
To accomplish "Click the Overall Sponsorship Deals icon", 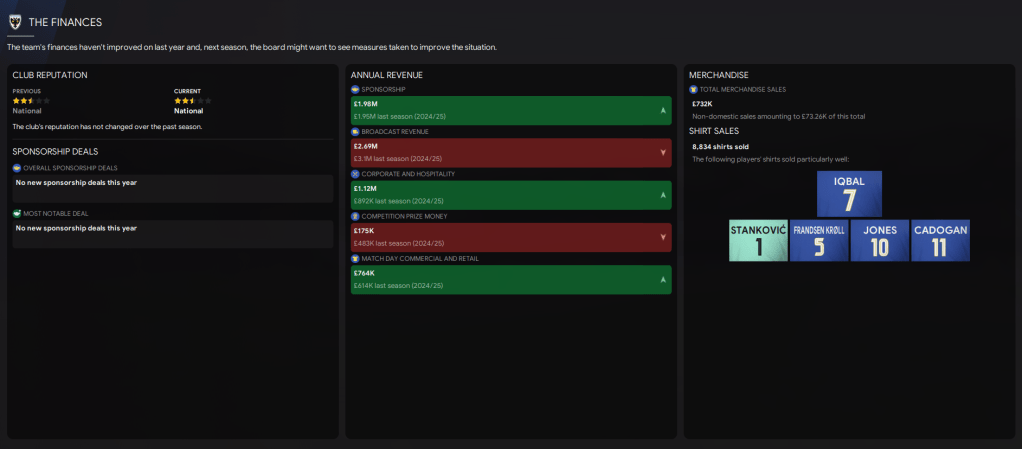I will point(17,168).
